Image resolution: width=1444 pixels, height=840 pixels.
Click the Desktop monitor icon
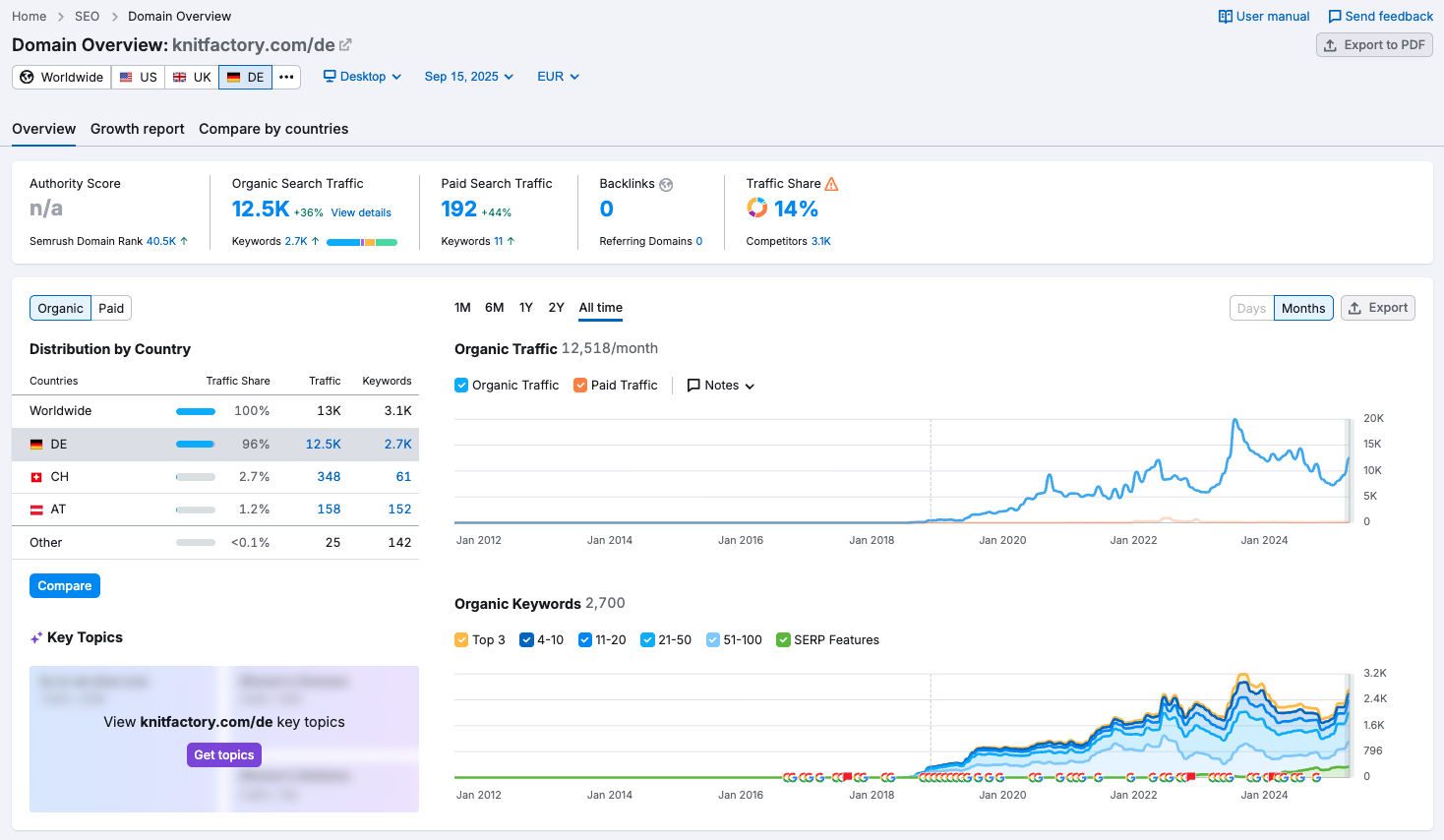point(330,77)
